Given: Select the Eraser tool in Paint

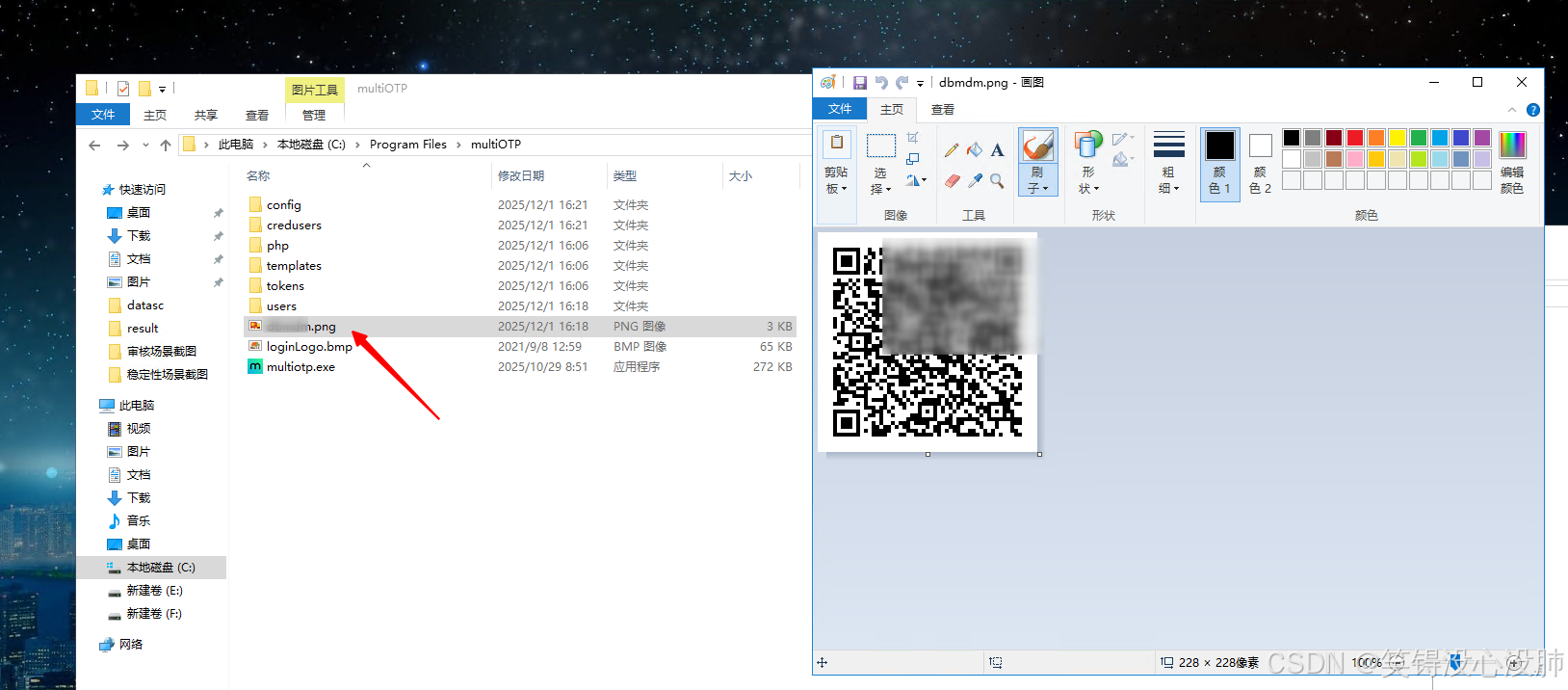Looking at the screenshot, I should [952, 180].
